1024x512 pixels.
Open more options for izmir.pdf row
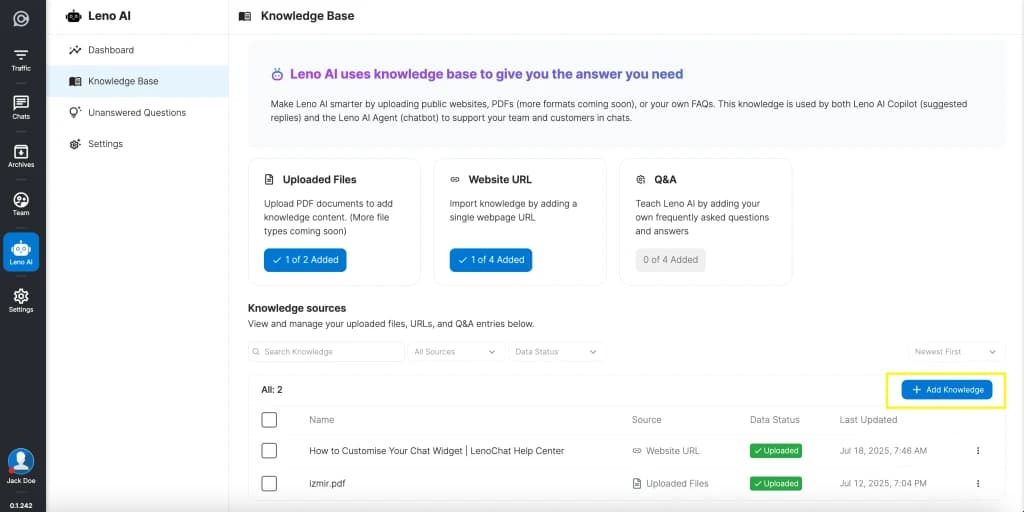tap(978, 483)
